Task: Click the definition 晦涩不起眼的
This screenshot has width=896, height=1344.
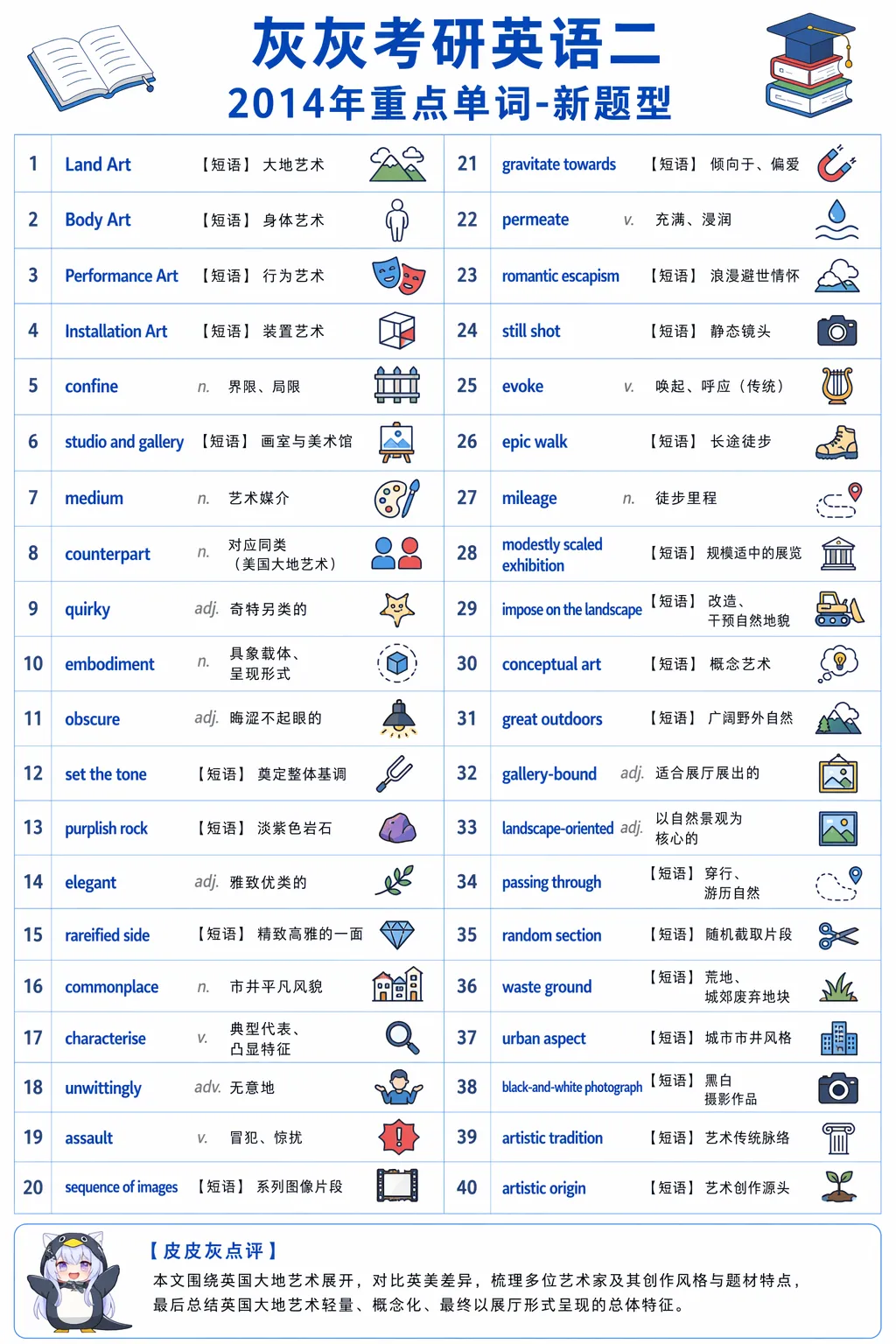Action: (276, 718)
